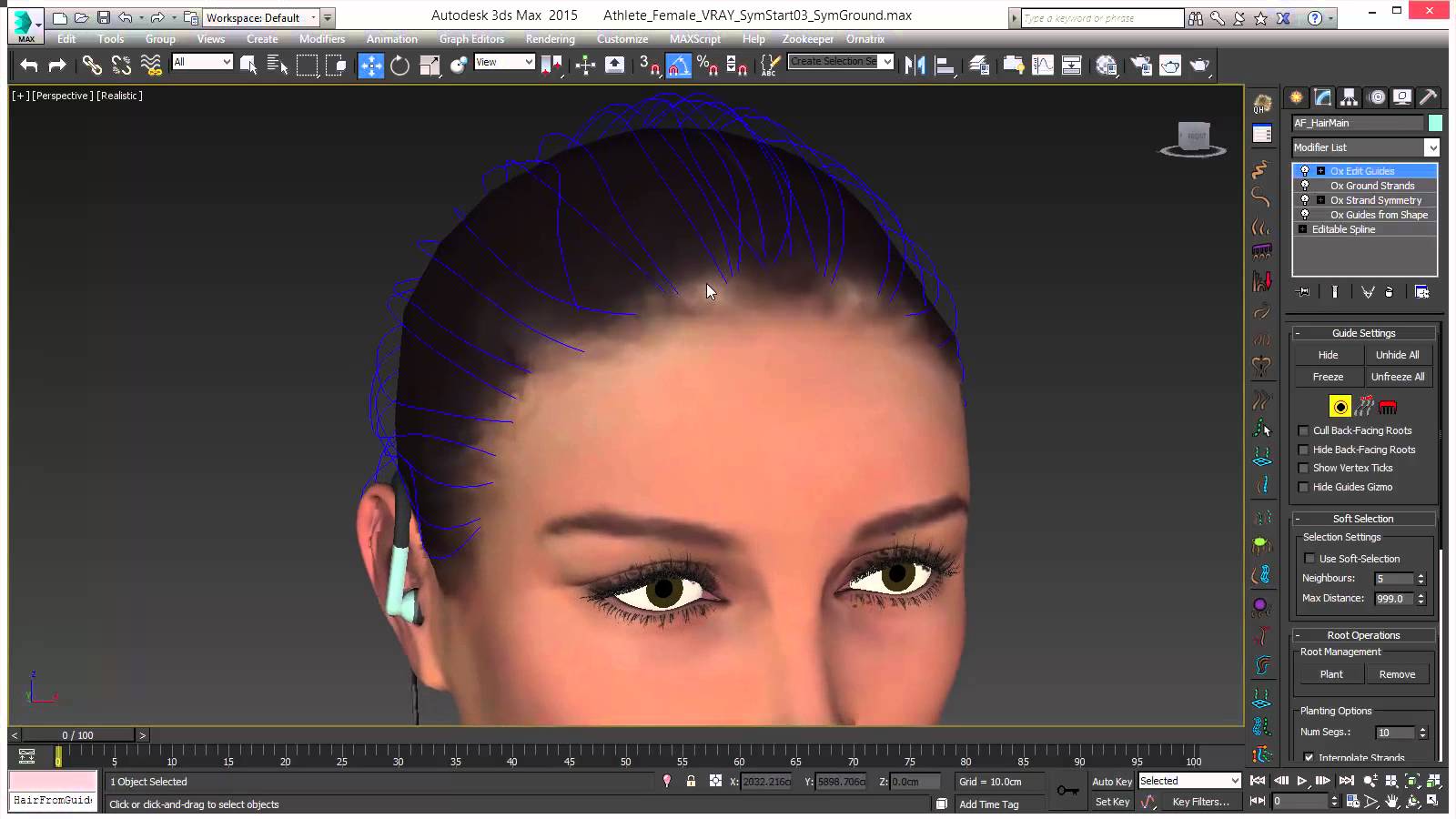Open the Modifier List dropdown
Image resolution: width=1456 pixels, height=819 pixels.
1431,147
